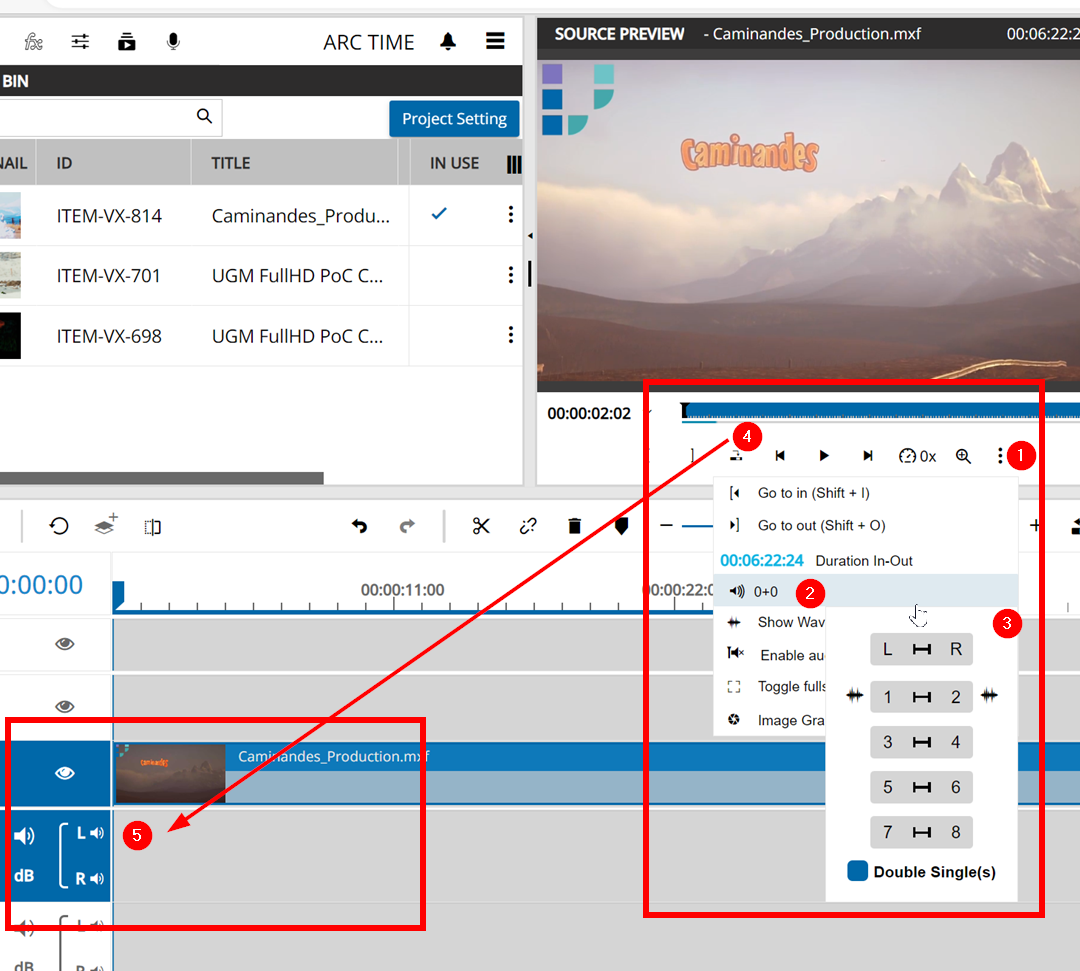Open notifications via the bell icon
Screen dimensions: 1080x971
coord(448,41)
